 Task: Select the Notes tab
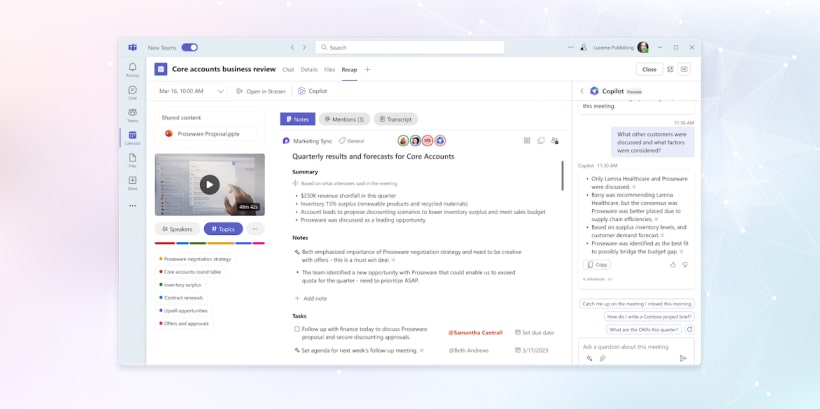pyautogui.click(x=298, y=119)
